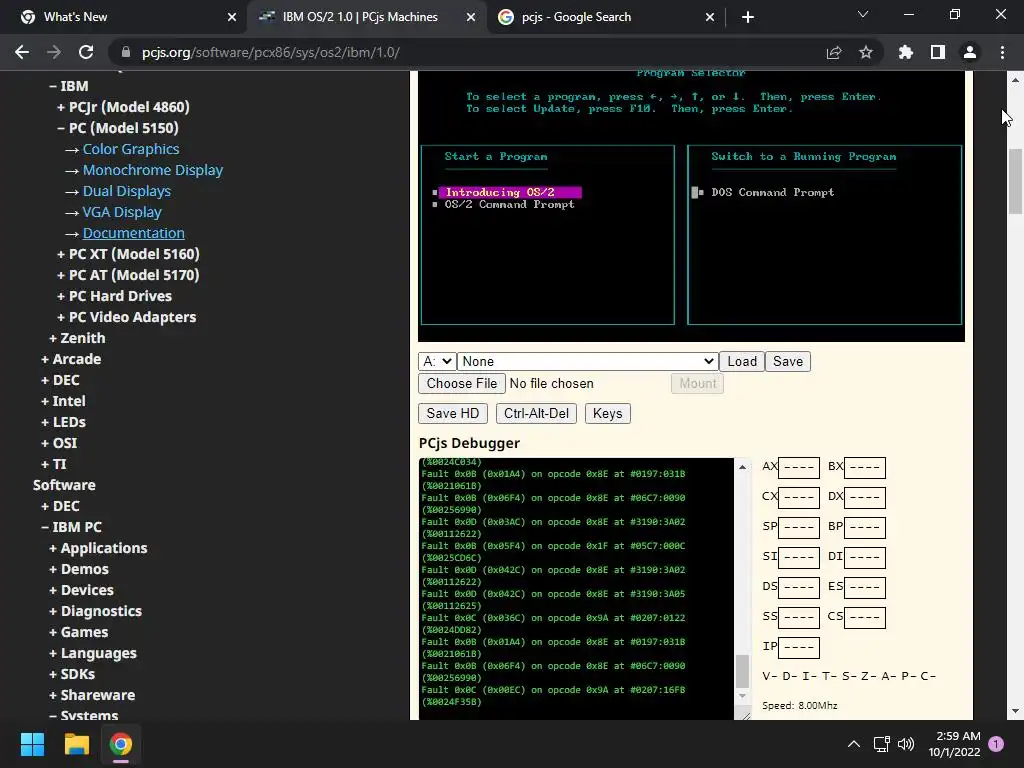The image size is (1024, 768).
Task: Click the AX register field
Action: [x=799, y=468]
